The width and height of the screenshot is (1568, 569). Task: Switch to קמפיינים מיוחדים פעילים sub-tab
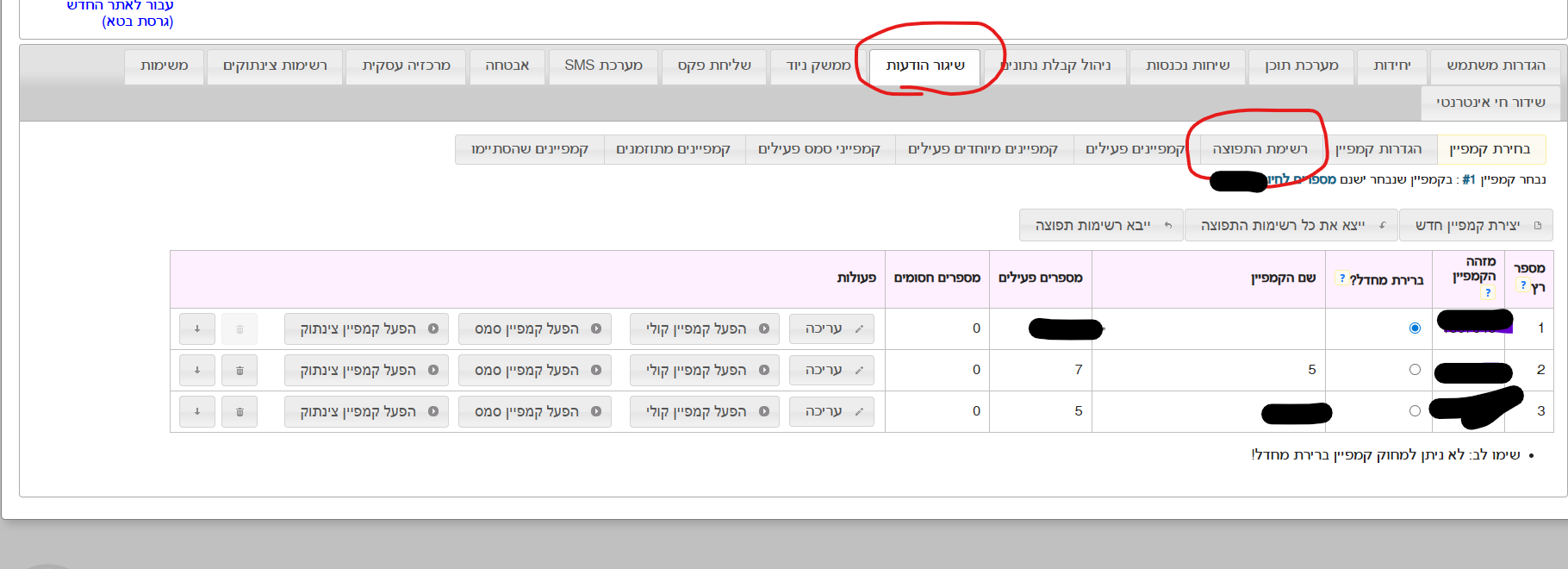[x=983, y=149]
